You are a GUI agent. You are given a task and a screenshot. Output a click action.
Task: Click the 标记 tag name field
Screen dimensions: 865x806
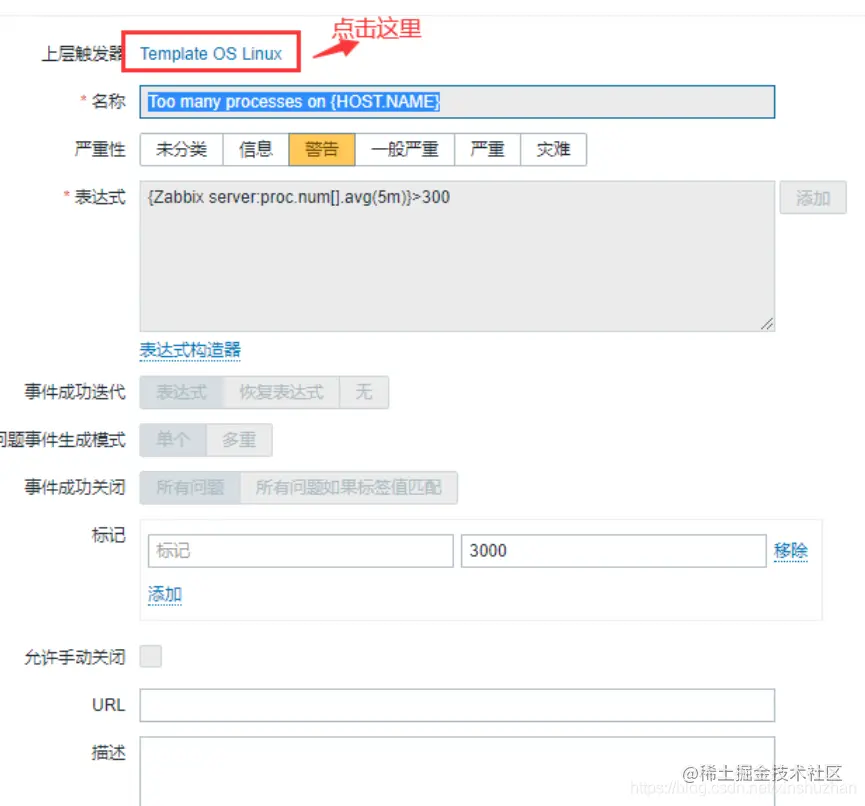301,551
